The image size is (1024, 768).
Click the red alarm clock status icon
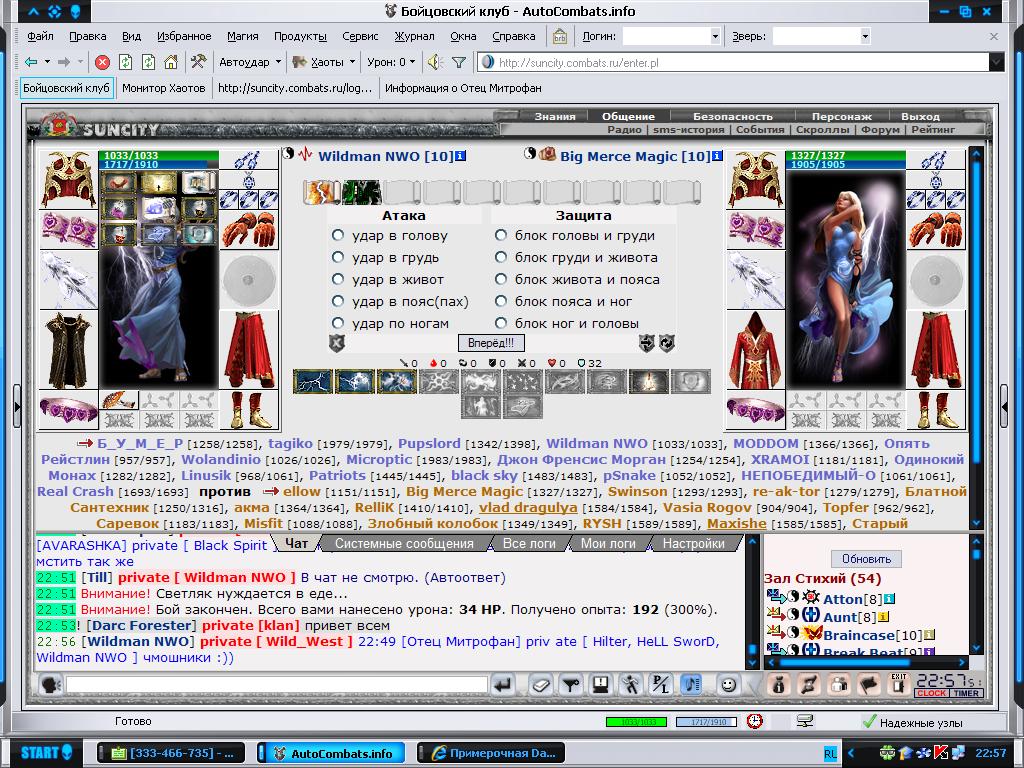[x=754, y=721]
